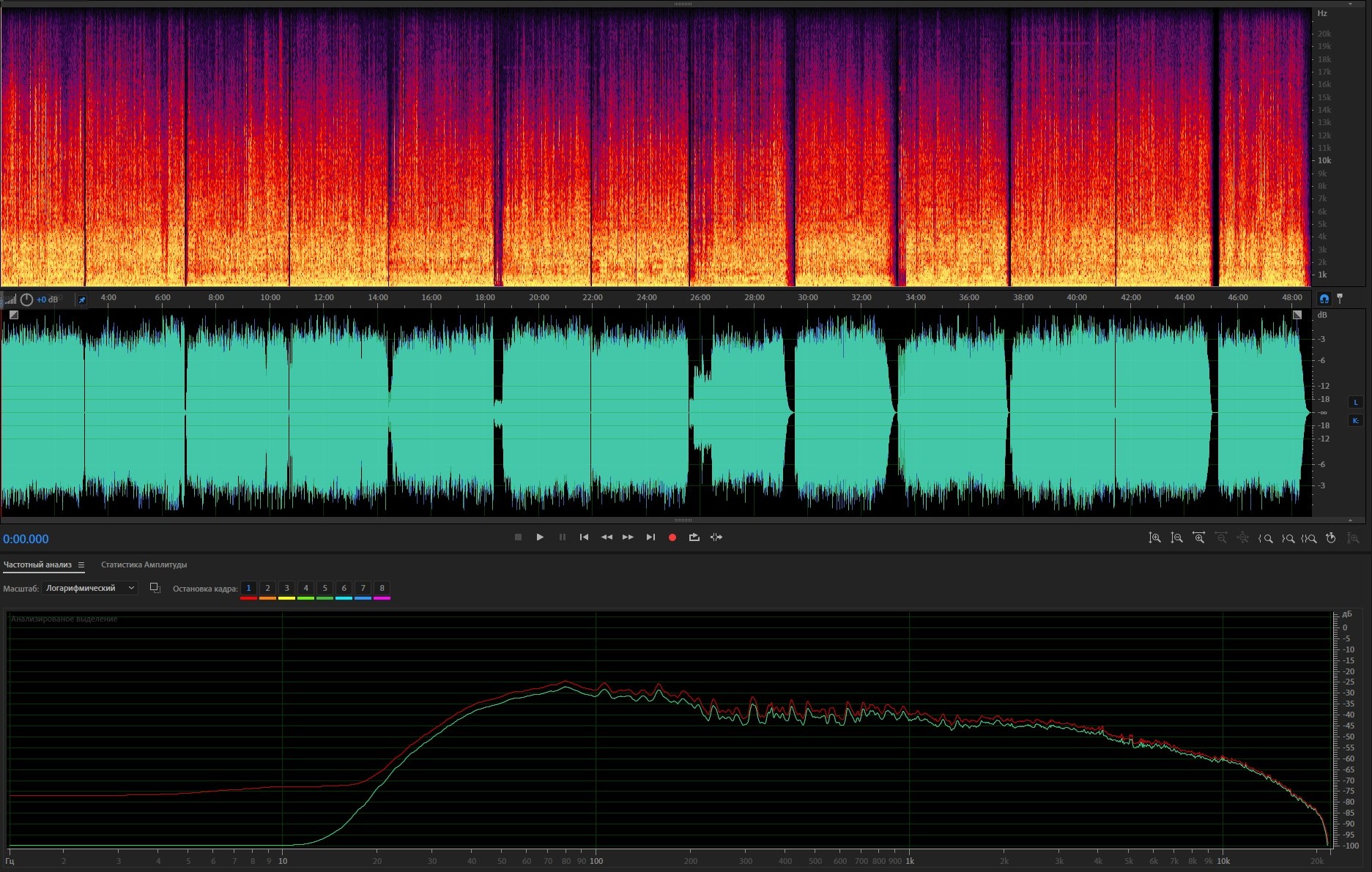Switch to the Статистика Амплитуды tab
Screen dimensions: 1372x872
pyautogui.click(x=144, y=564)
